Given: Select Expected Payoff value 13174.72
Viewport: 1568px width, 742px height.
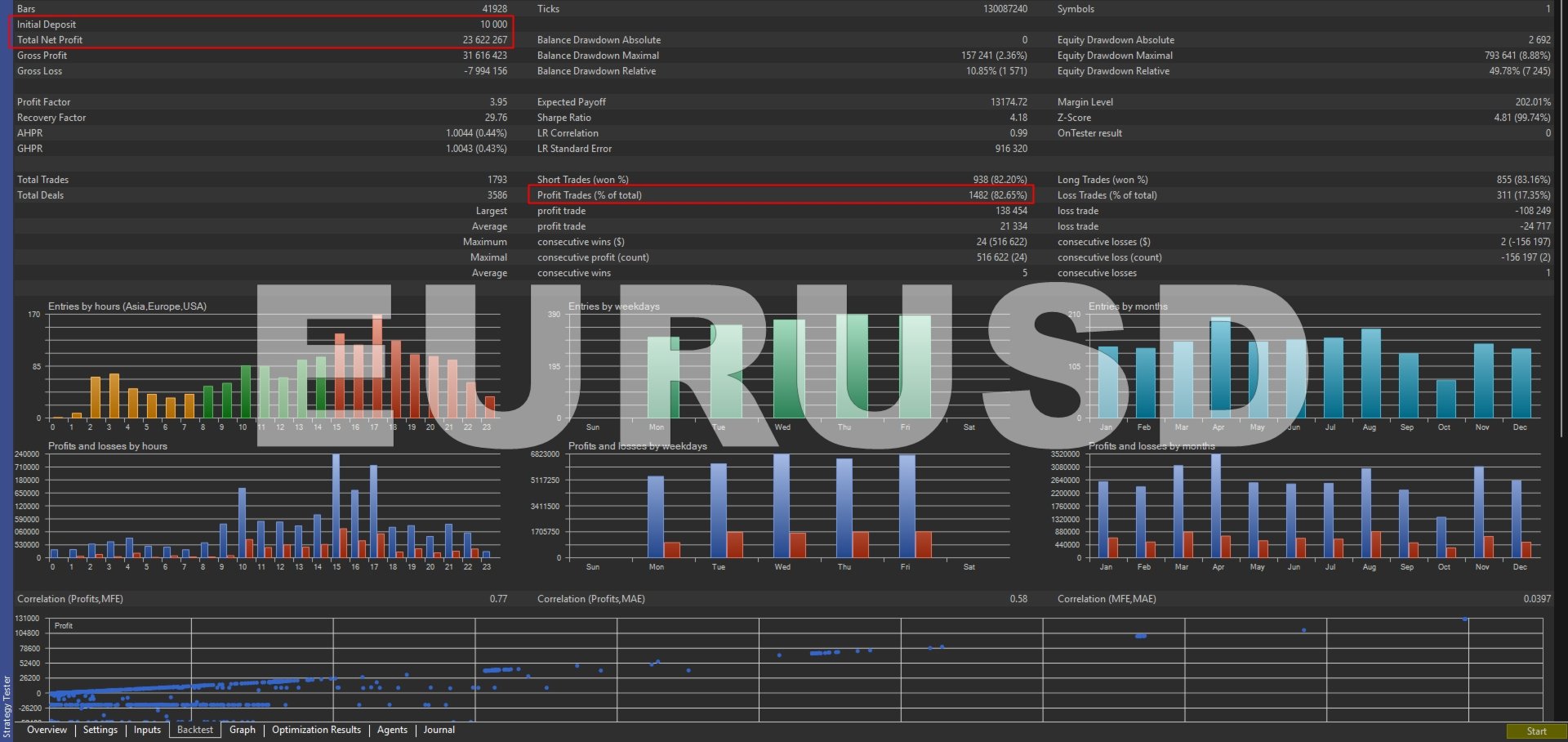Looking at the screenshot, I should [1009, 102].
